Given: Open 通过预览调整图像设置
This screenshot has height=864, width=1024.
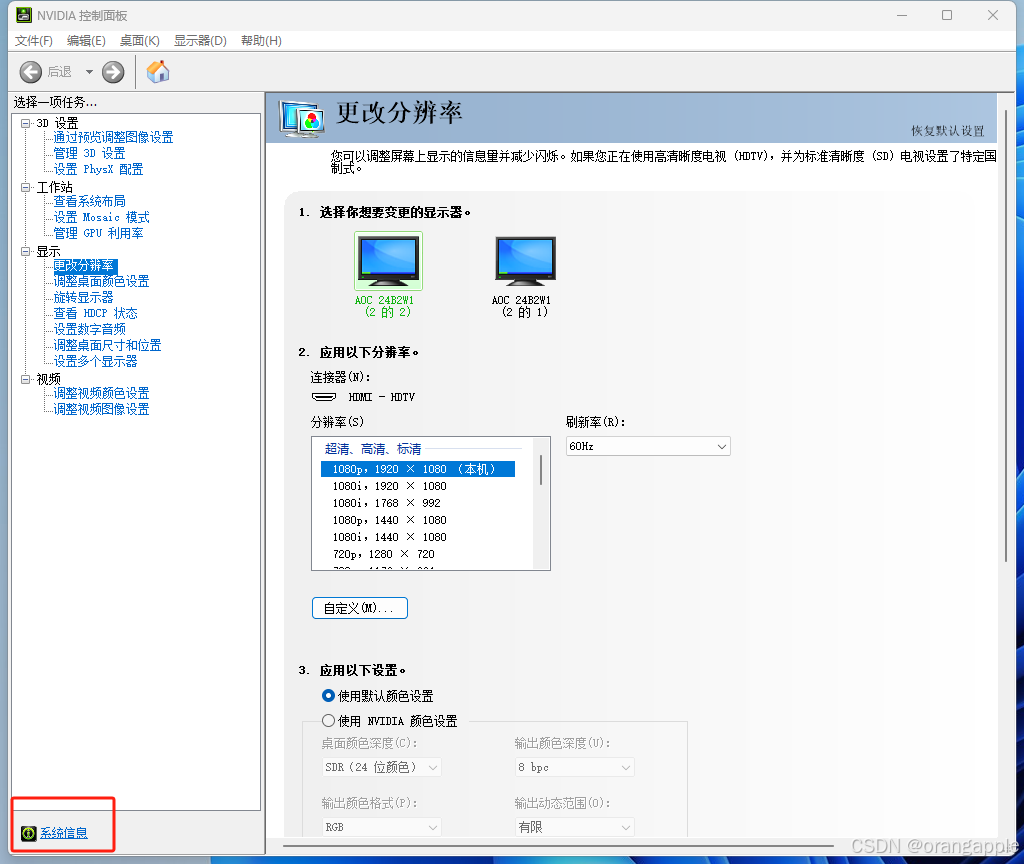Looking at the screenshot, I should point(113,137).
